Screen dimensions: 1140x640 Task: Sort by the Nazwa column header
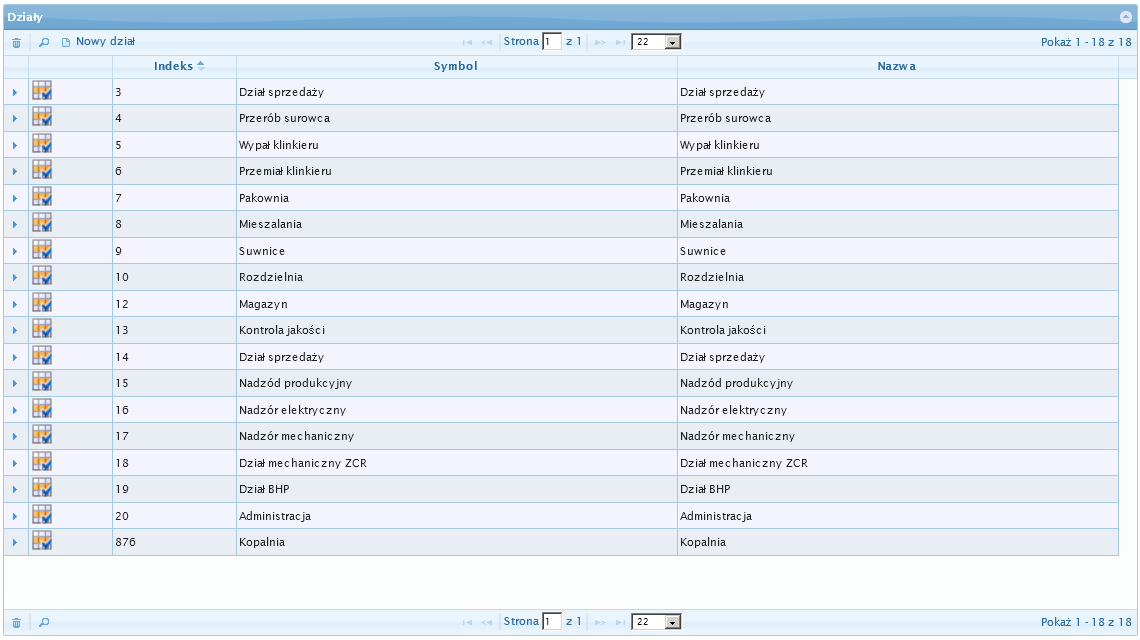coord(897,66)
